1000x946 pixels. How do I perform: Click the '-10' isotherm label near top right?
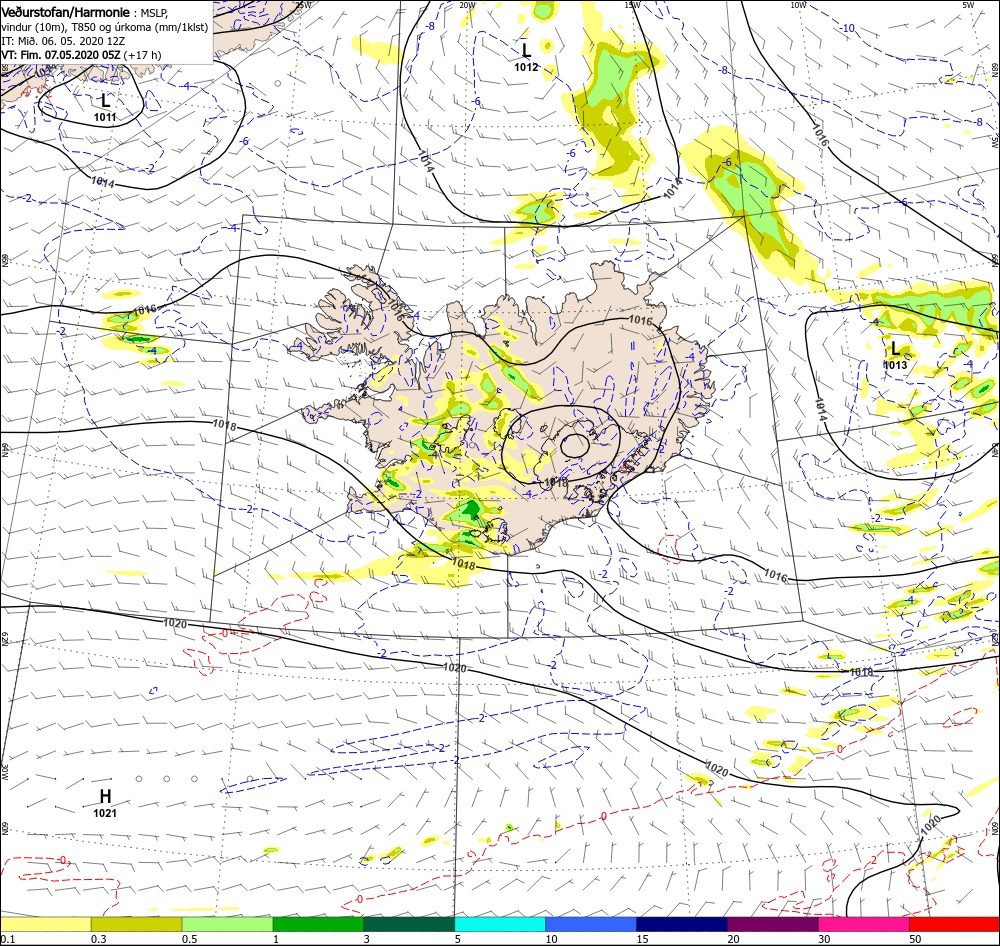pyautogui.click(x=848, y=28)
